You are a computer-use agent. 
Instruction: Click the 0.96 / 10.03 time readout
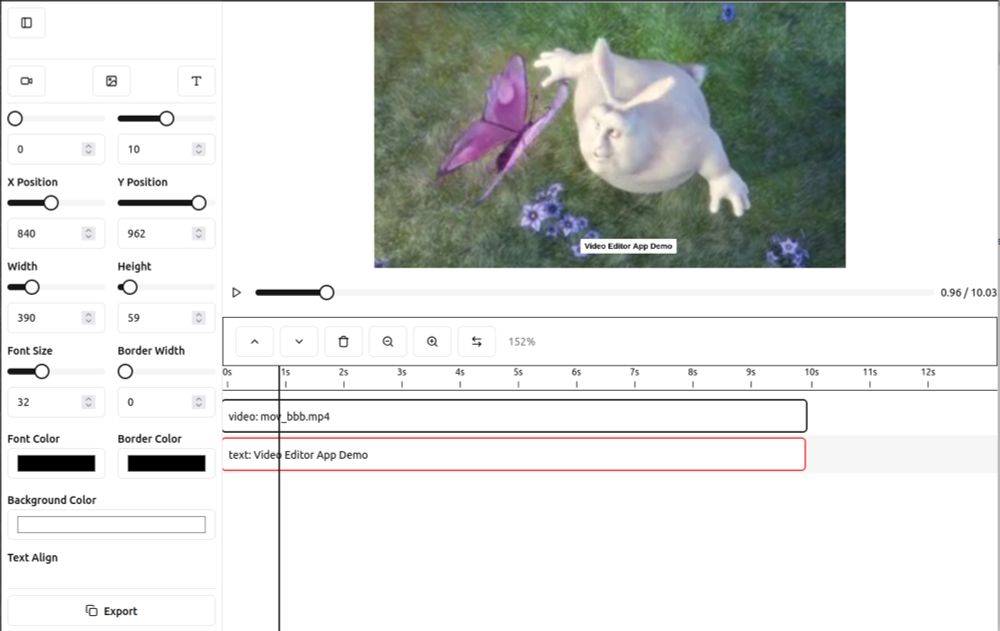pos(968,292)
